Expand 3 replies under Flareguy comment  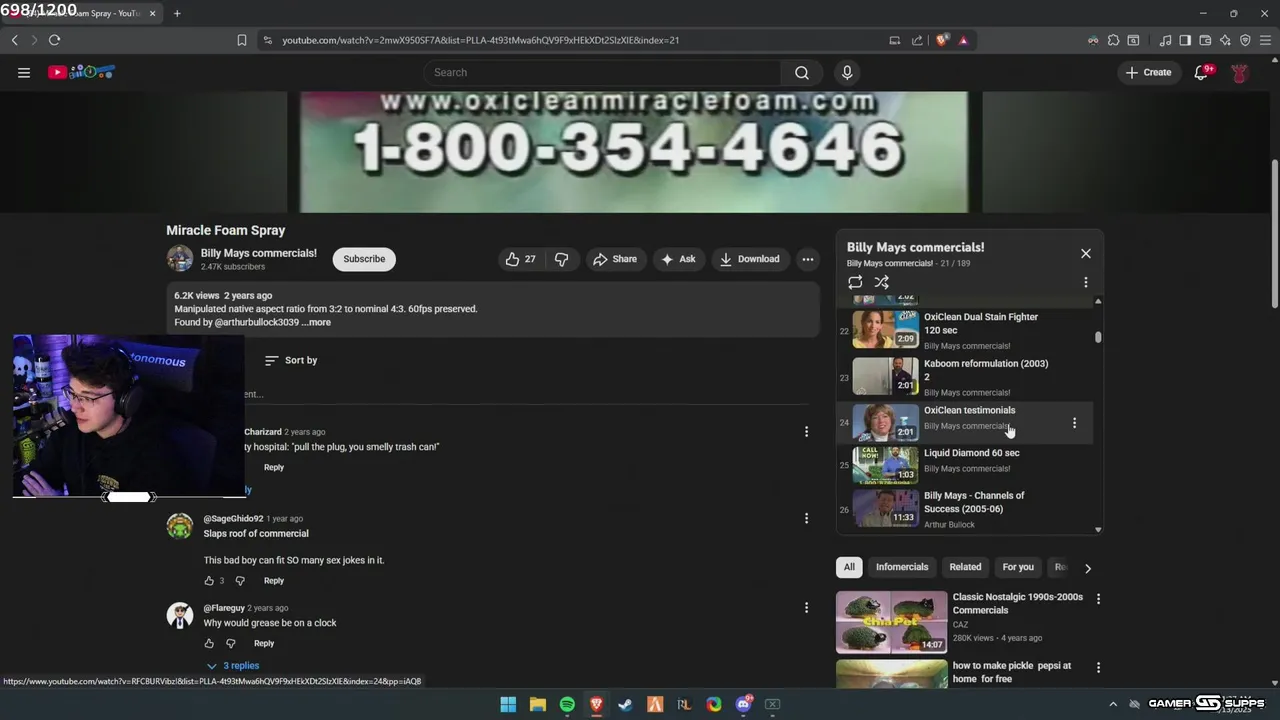pos(233,665)
